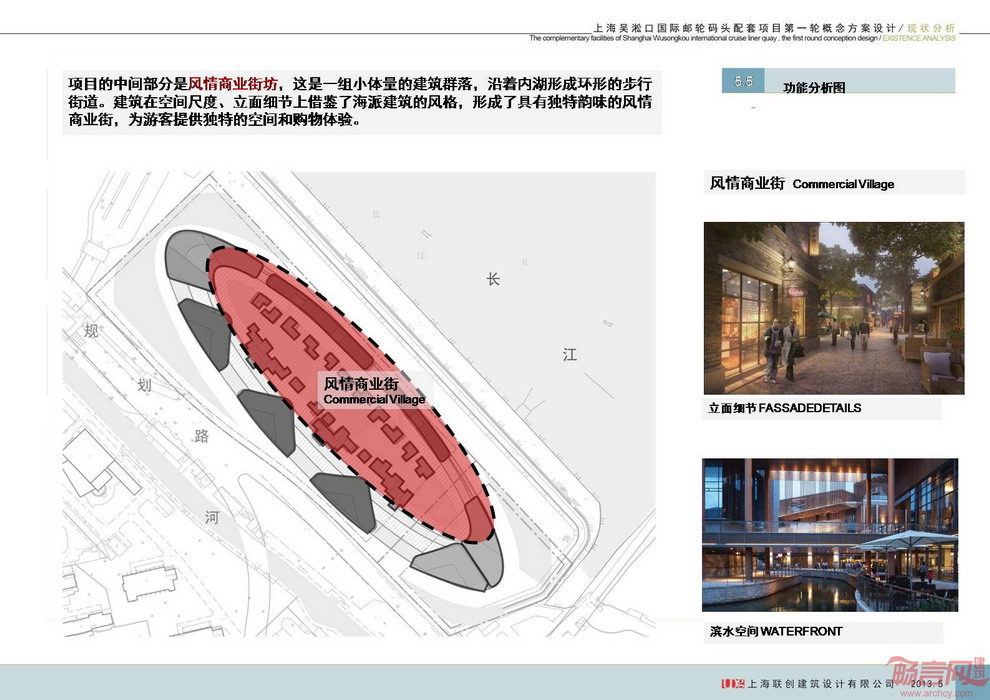The height and width of the screenshot is (700, 990).
Task: Click the Commercial Village label on the map
Action: (x=374, y=399)
